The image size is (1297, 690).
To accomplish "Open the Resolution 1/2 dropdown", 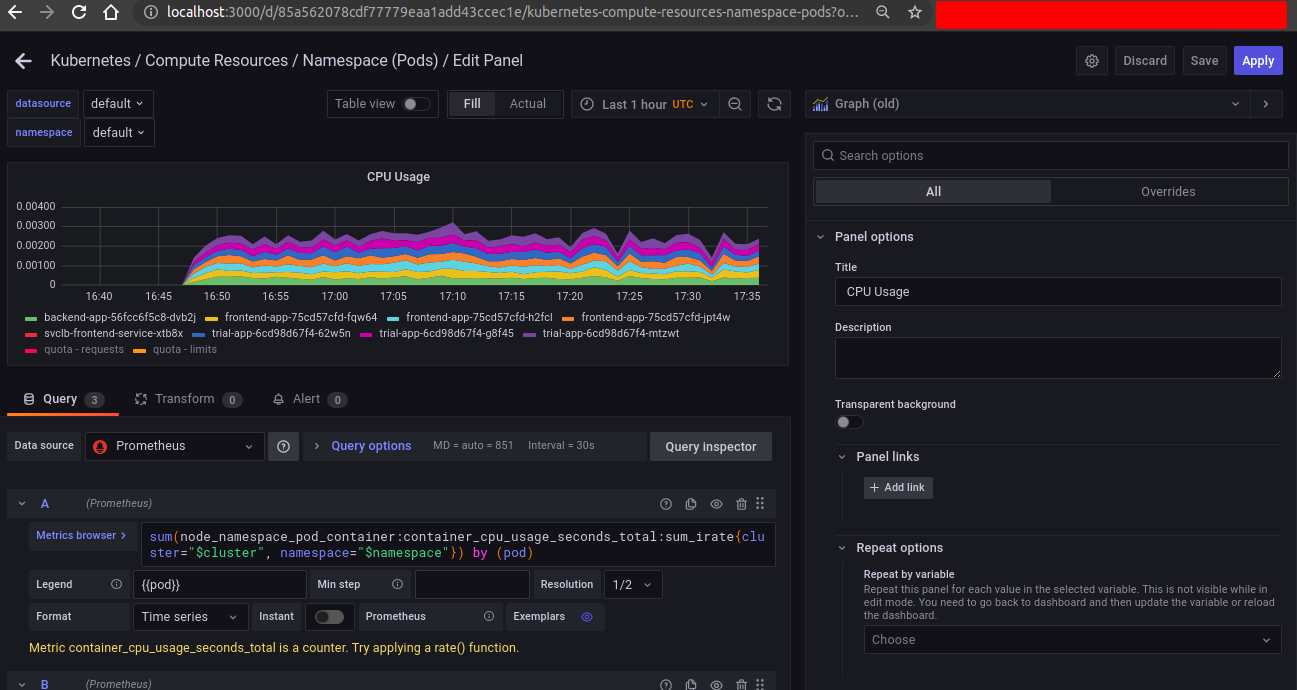I will 632,584.
